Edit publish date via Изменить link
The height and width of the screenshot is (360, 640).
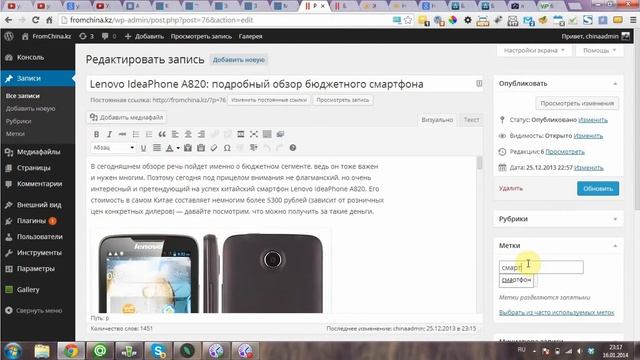589,168
